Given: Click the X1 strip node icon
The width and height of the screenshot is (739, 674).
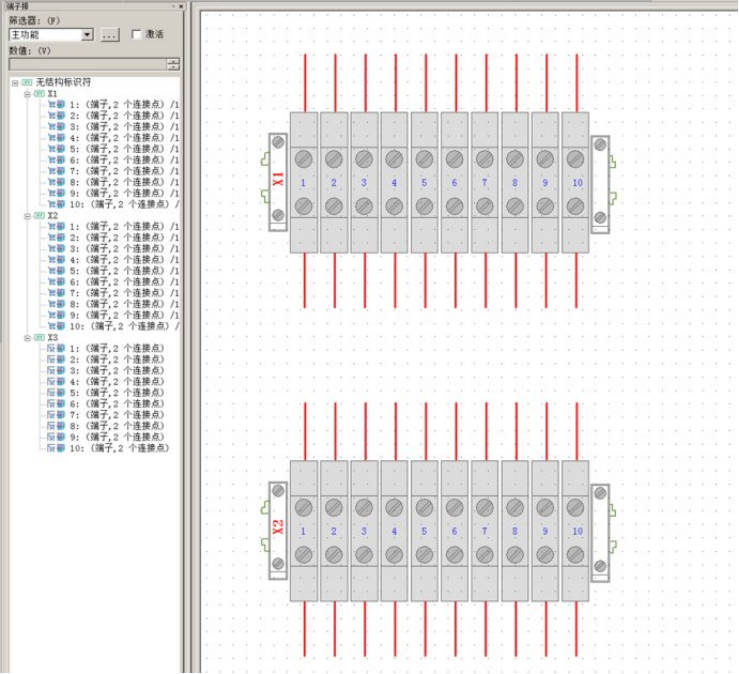Looking at the screenshot, I should (39, 94).
